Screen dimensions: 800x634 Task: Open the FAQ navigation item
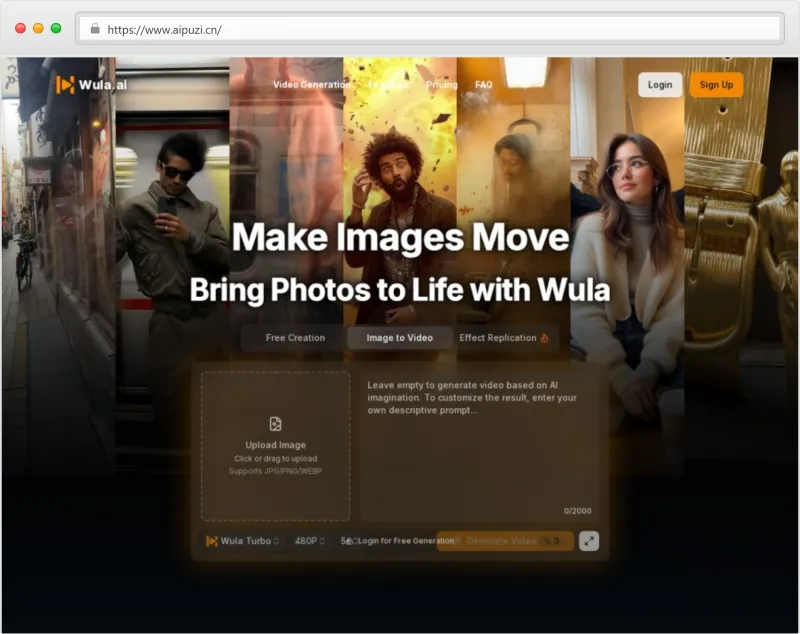tap(484, 85)
